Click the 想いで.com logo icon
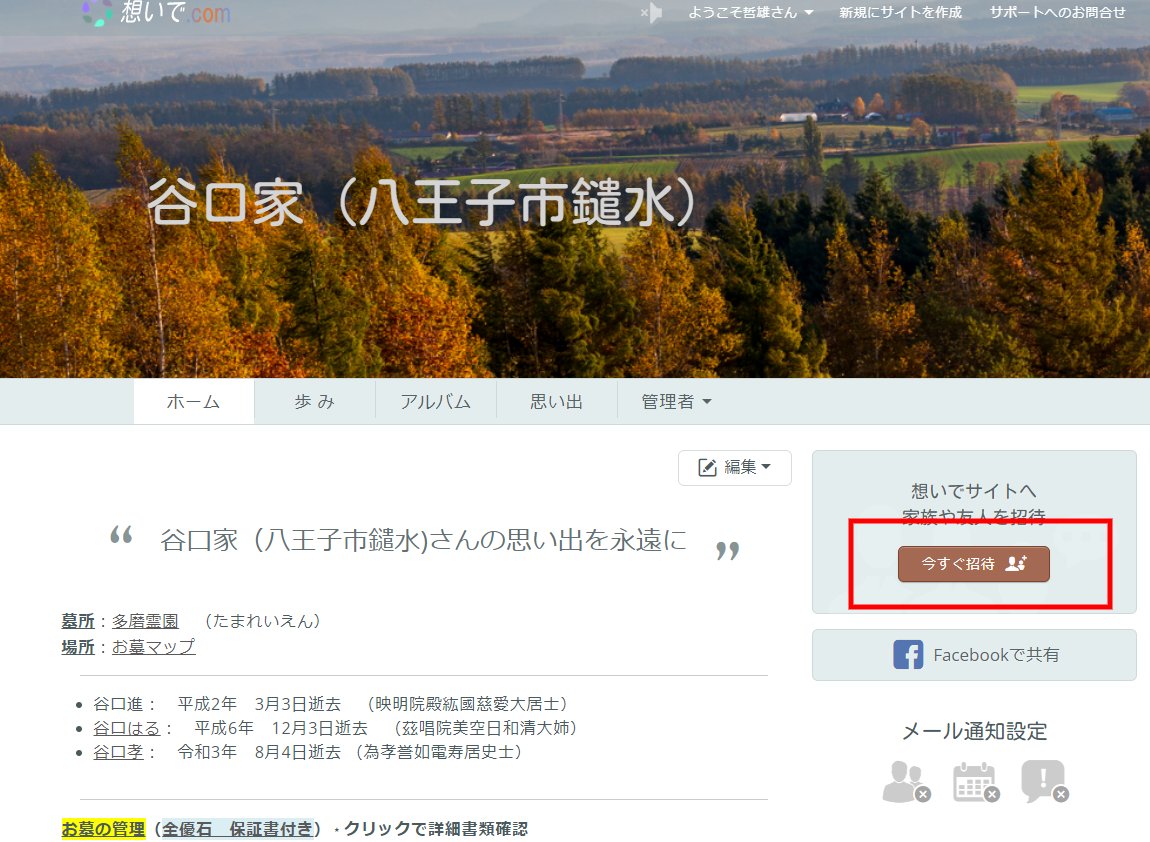The image size is (1150, 842). 97,12
